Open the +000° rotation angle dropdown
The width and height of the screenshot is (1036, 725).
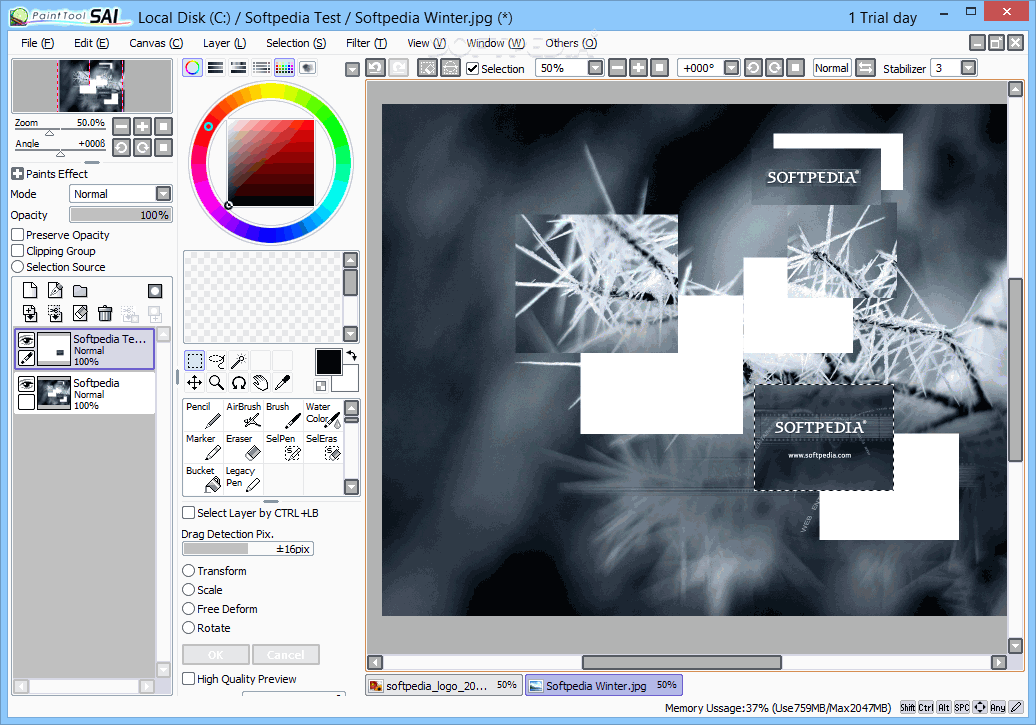tap(731, 68)
